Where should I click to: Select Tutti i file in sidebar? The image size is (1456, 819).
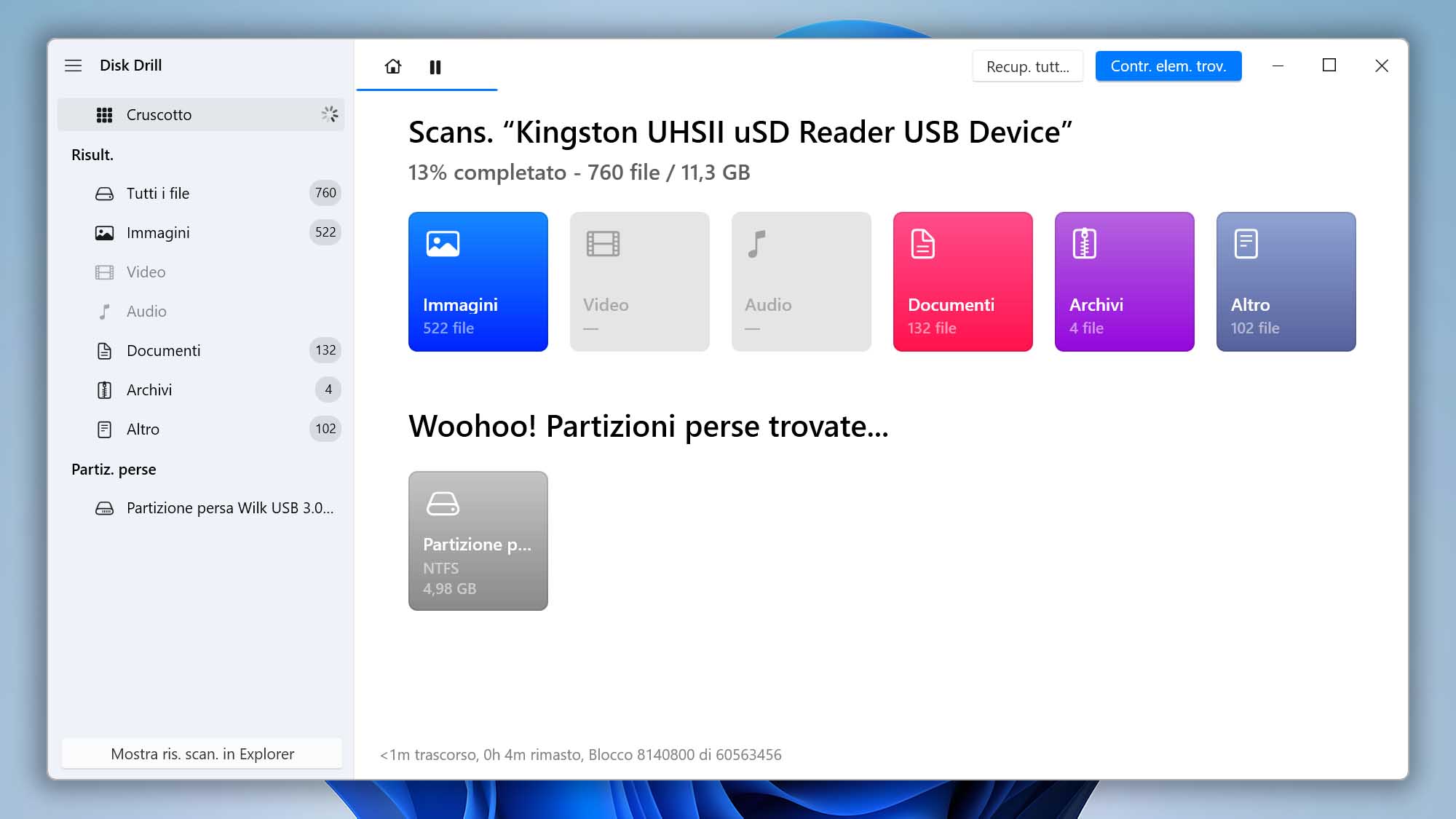pyautogui.click(x=201, y=194)
